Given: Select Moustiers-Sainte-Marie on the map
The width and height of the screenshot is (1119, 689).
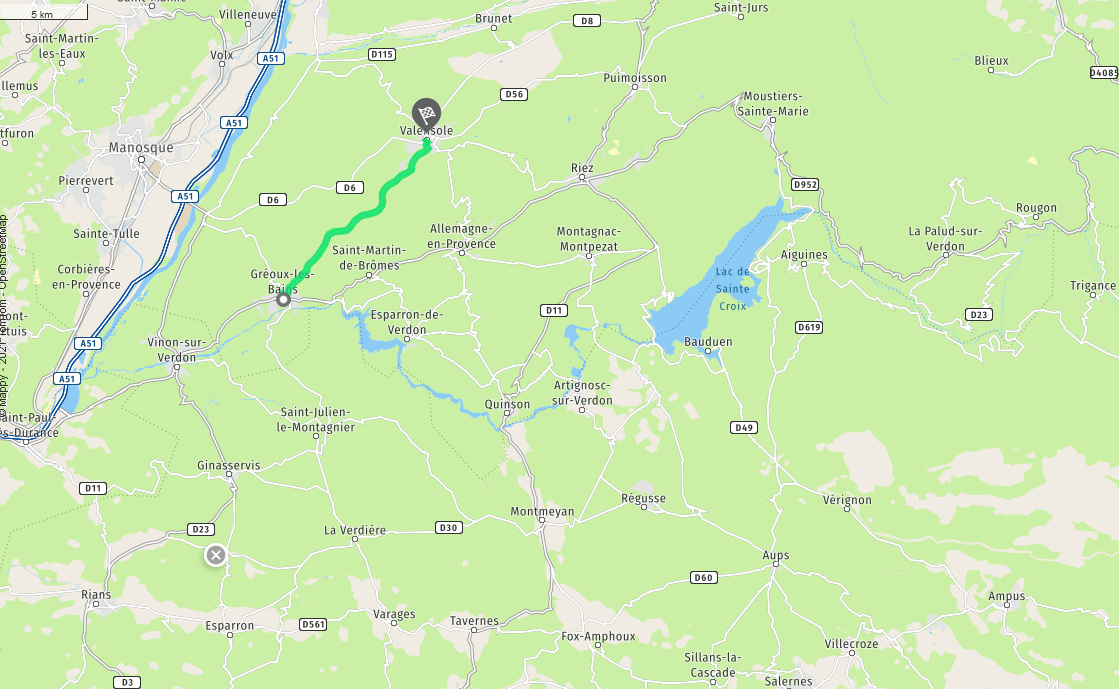Looking at the screenshot, I should [773, 104].
